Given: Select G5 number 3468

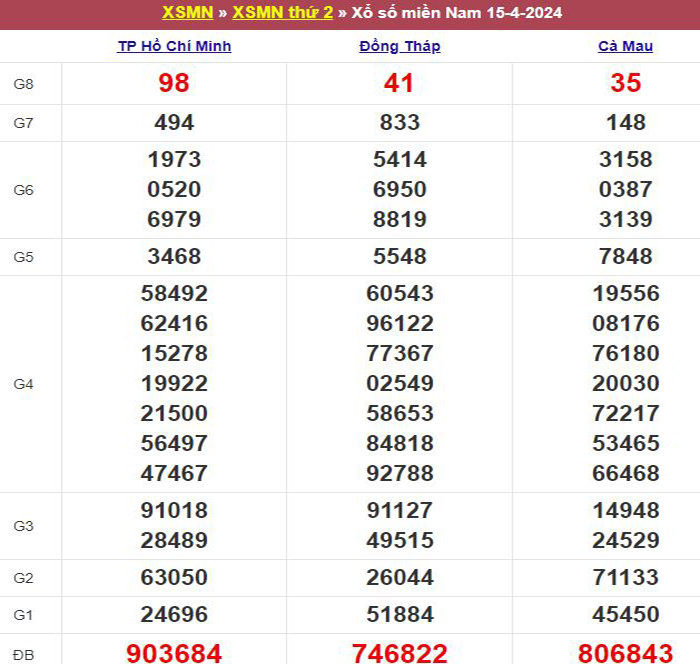Looking at the screenshot, I should pos(174,256).
